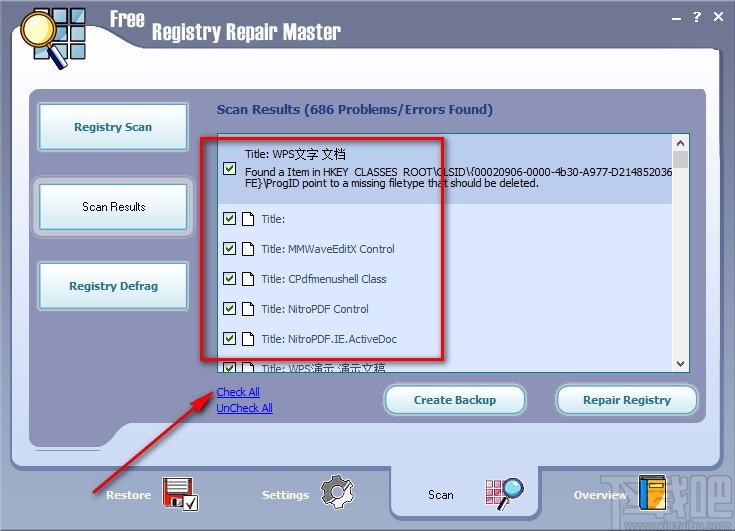Click the magnifier logo icon

[53, 38]
